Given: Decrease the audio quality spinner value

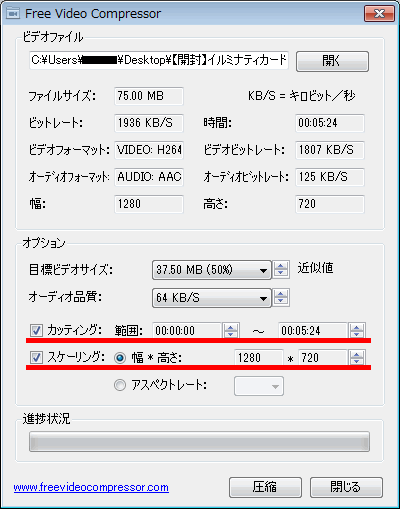Looking at the screenshot, I should coord(281,301).
